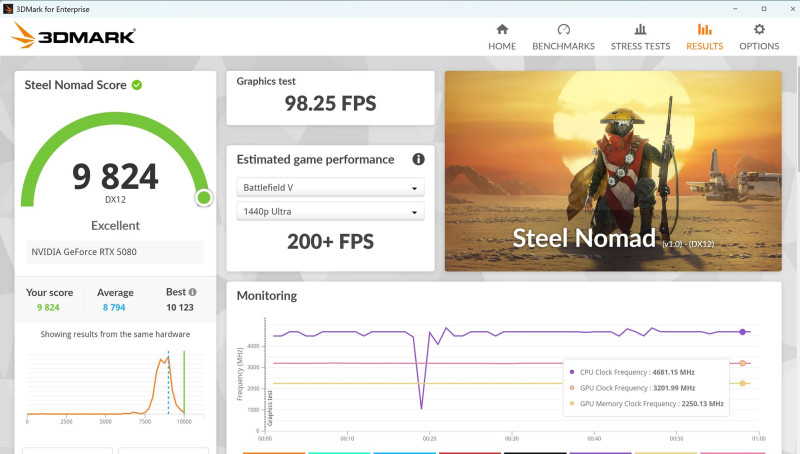Click the Stress Tests bar chart icon
800x454 pixels.
click(x=640, y=29)
